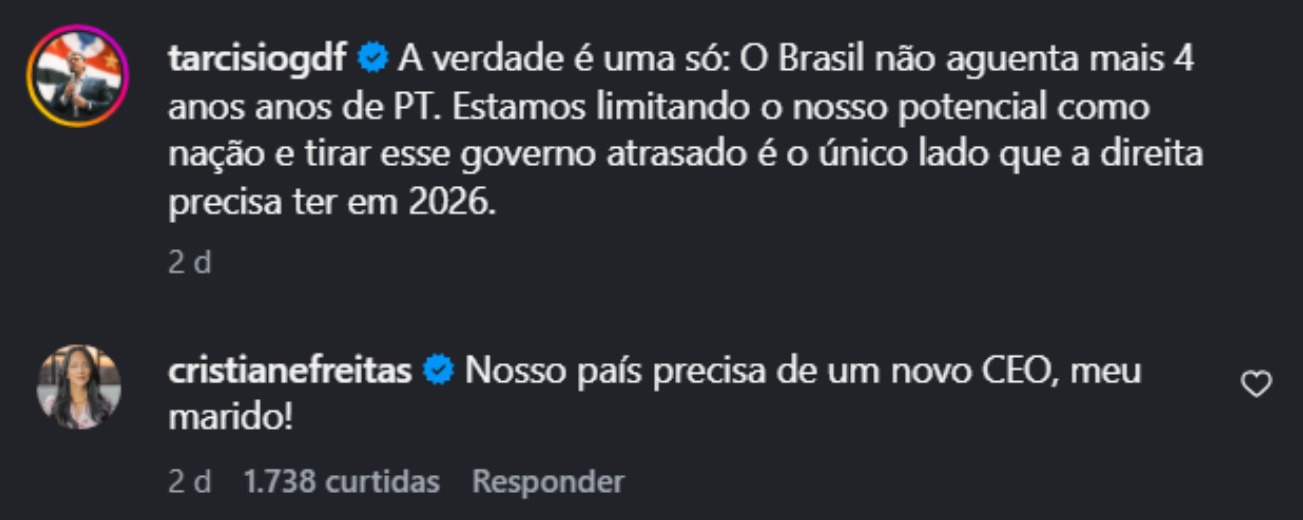1303x520 pixels.
Task: Open tarcisiogdf's profile picture story
Action: click(79, 76)
